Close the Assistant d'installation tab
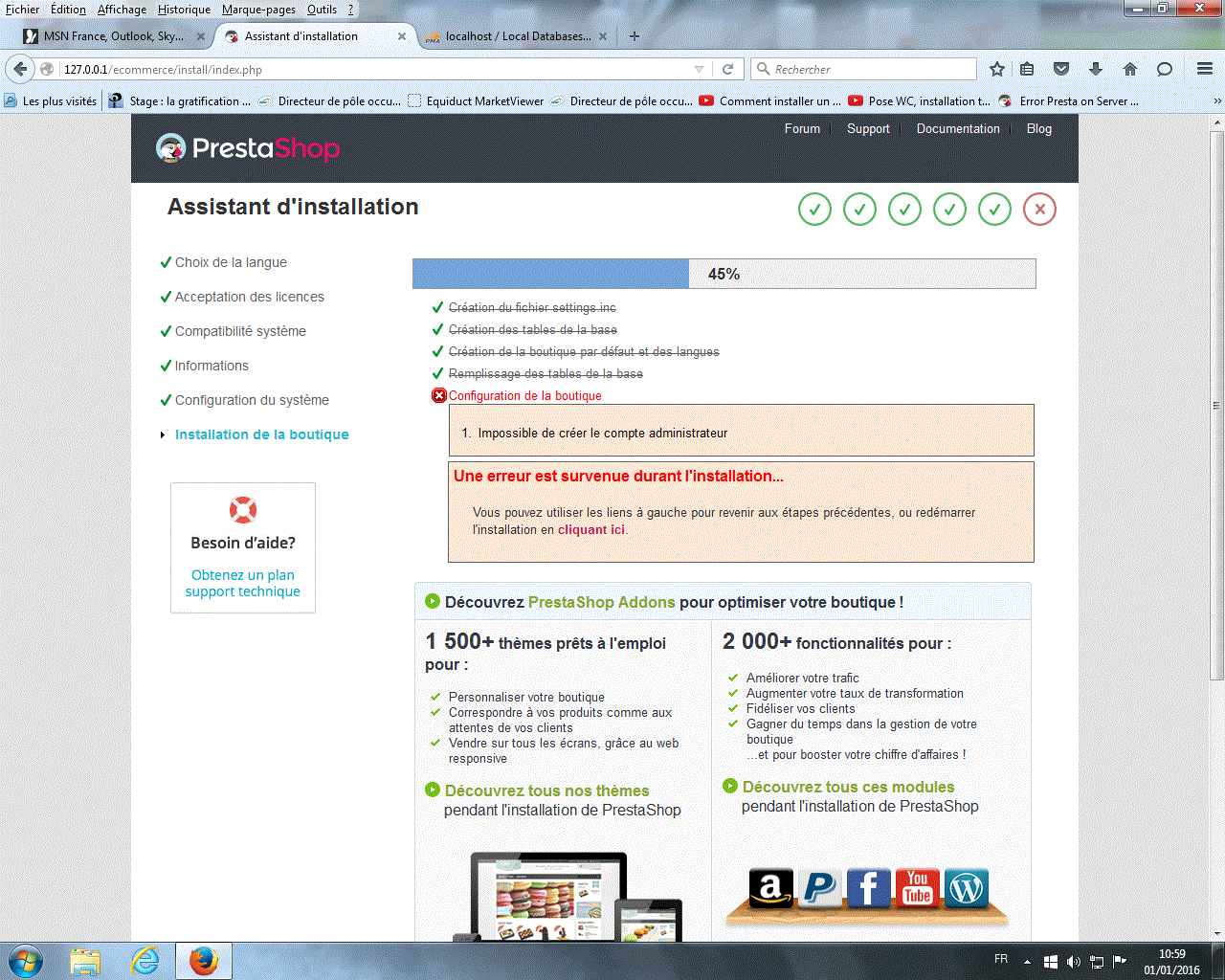Screen dimensions: 1225x980 tap(402, 36)
